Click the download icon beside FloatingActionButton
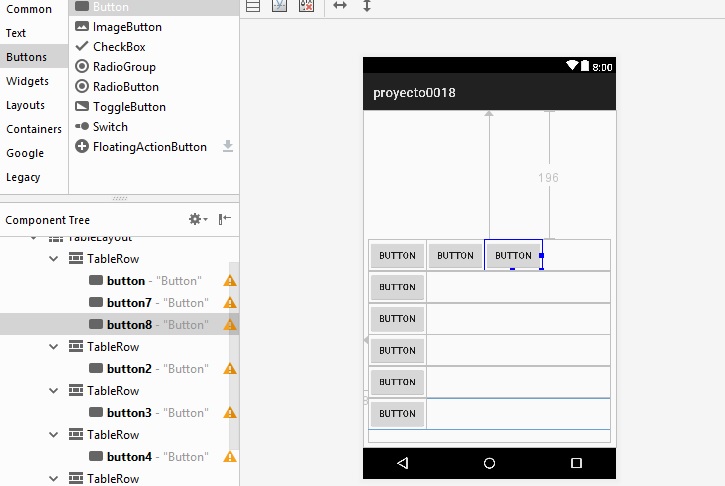725x486 pixels. 228,147
